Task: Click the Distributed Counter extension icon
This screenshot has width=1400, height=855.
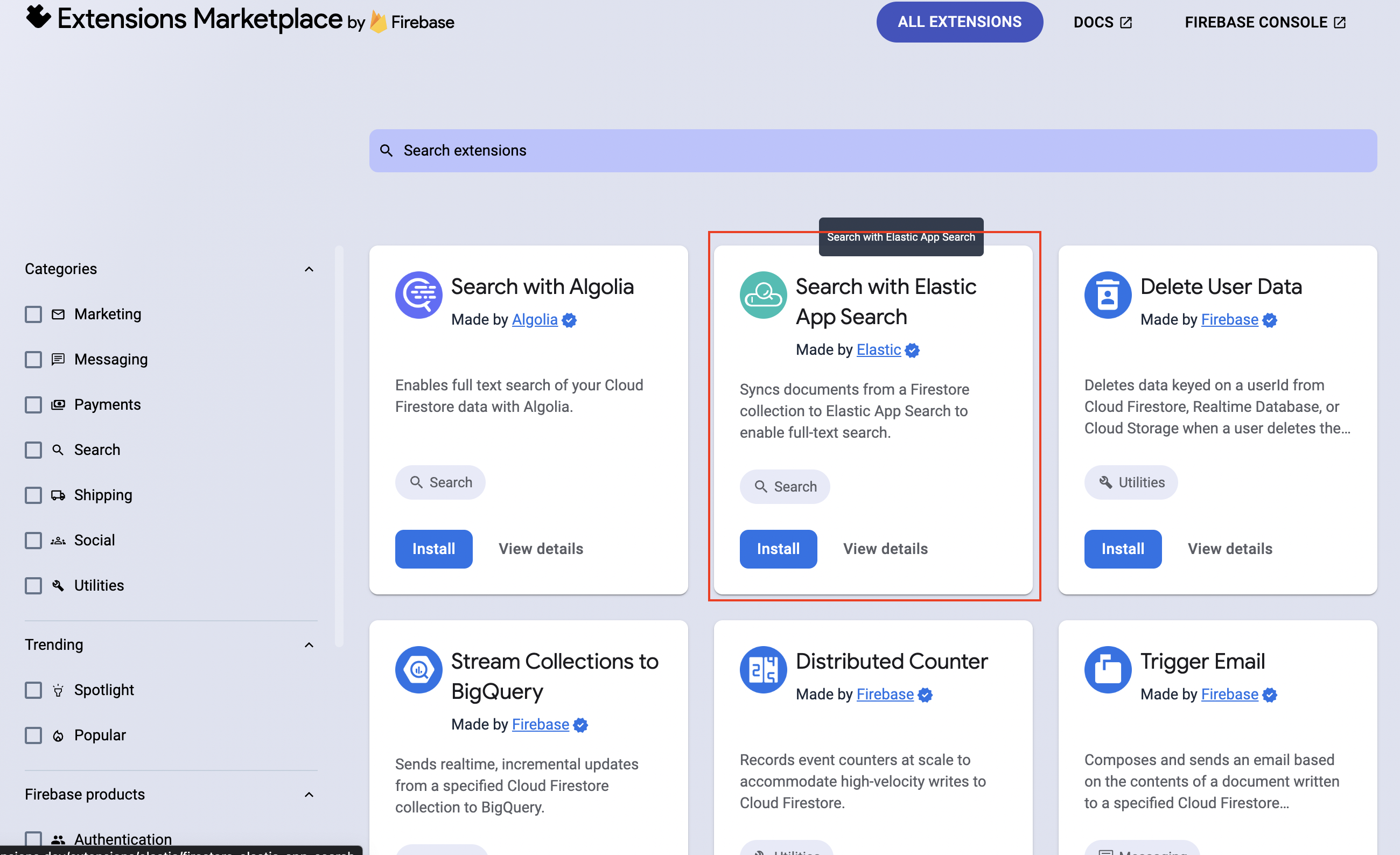Action: pos(763,669)
